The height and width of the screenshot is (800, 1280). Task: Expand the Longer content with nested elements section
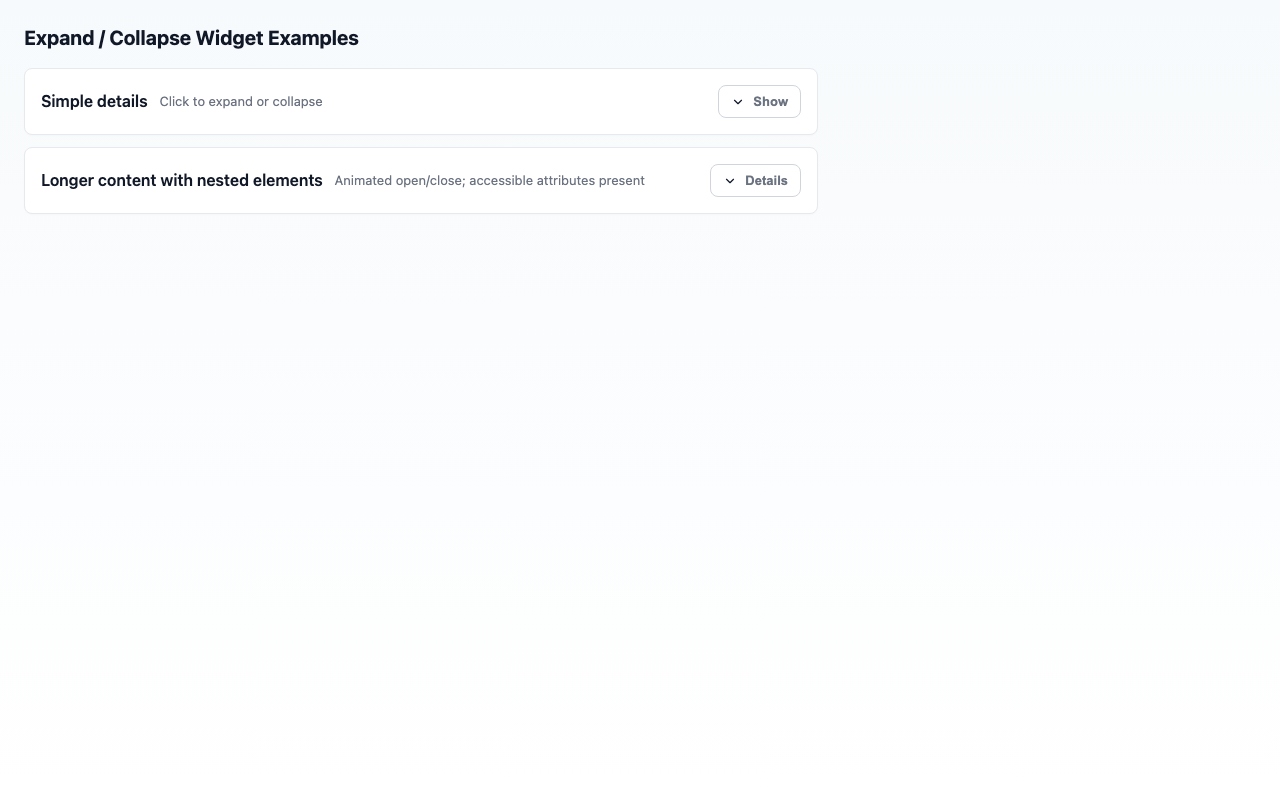(755, 180)
